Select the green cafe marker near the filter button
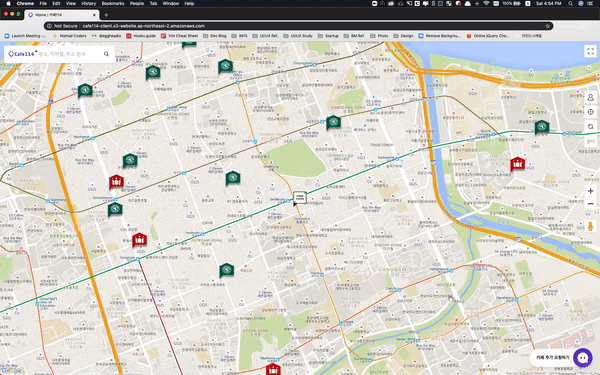This screenshot has width=600, height=375. (542, 127)
